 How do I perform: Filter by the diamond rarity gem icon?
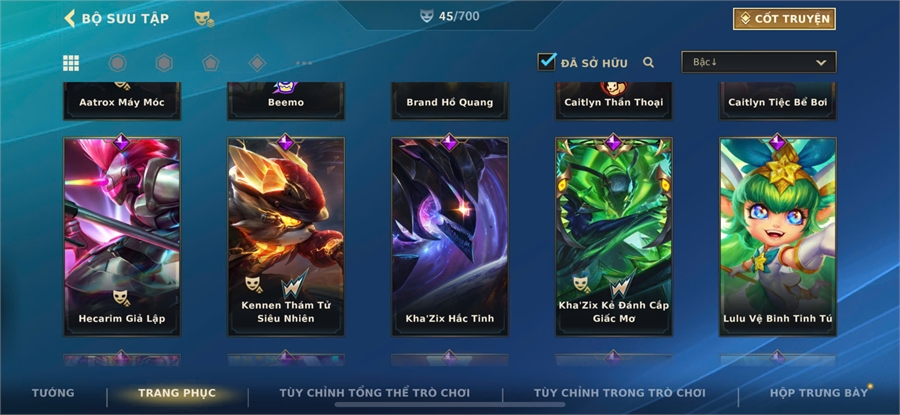(x=257, y=63)
